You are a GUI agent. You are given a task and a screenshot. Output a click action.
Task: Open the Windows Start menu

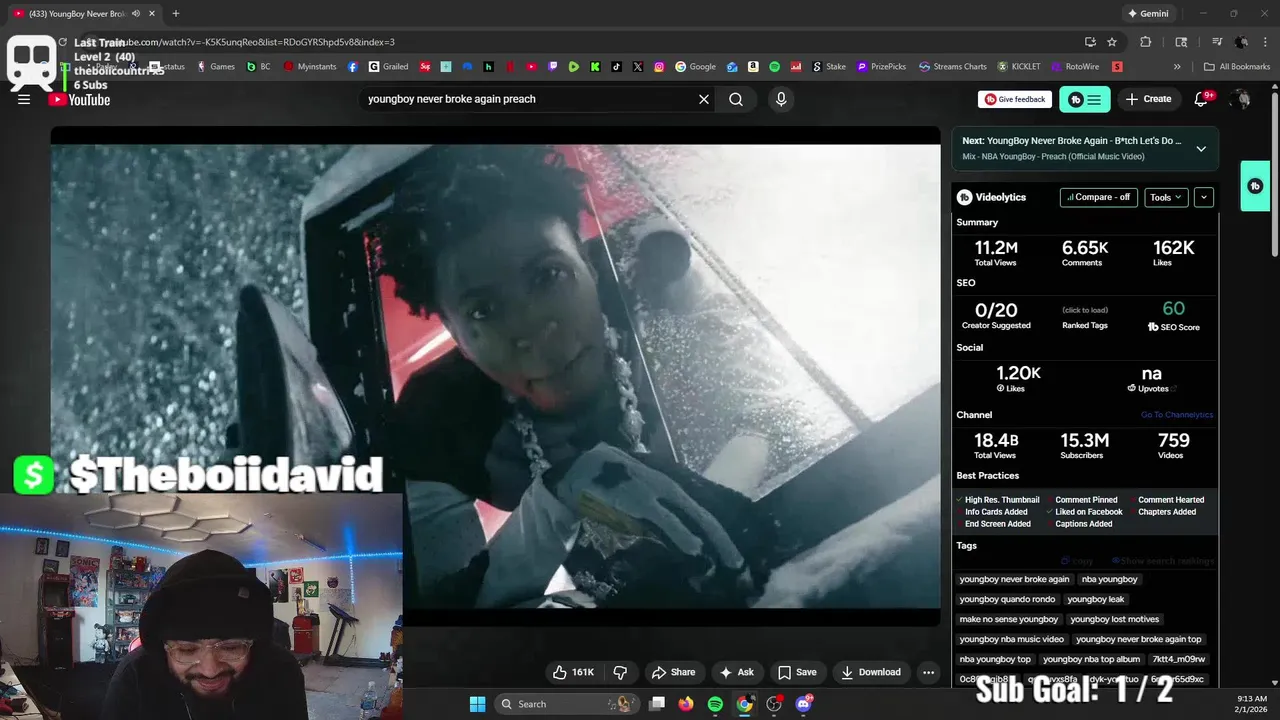click(x=477, y=704)
